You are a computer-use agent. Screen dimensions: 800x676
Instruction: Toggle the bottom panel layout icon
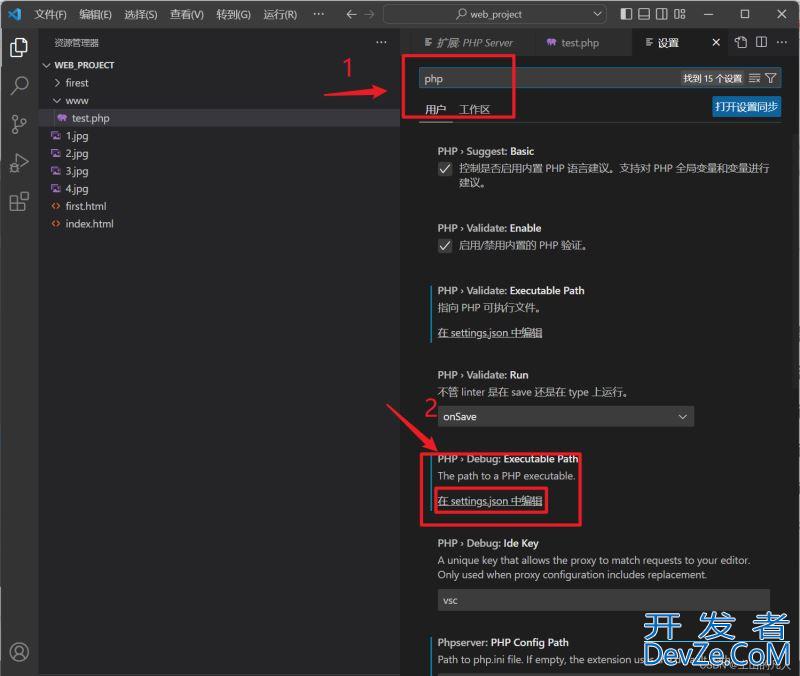coord(644,14)
